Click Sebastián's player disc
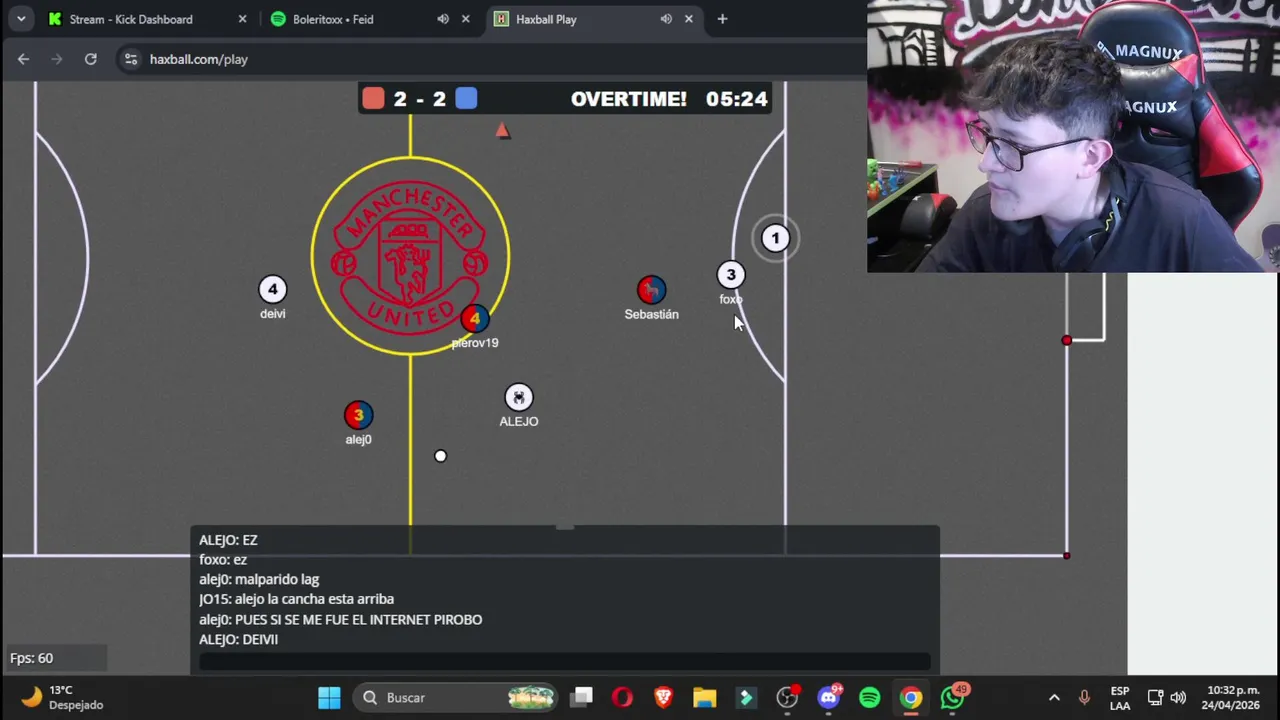1280x720 pixels. pyautogui.click(x=651, y=290)
